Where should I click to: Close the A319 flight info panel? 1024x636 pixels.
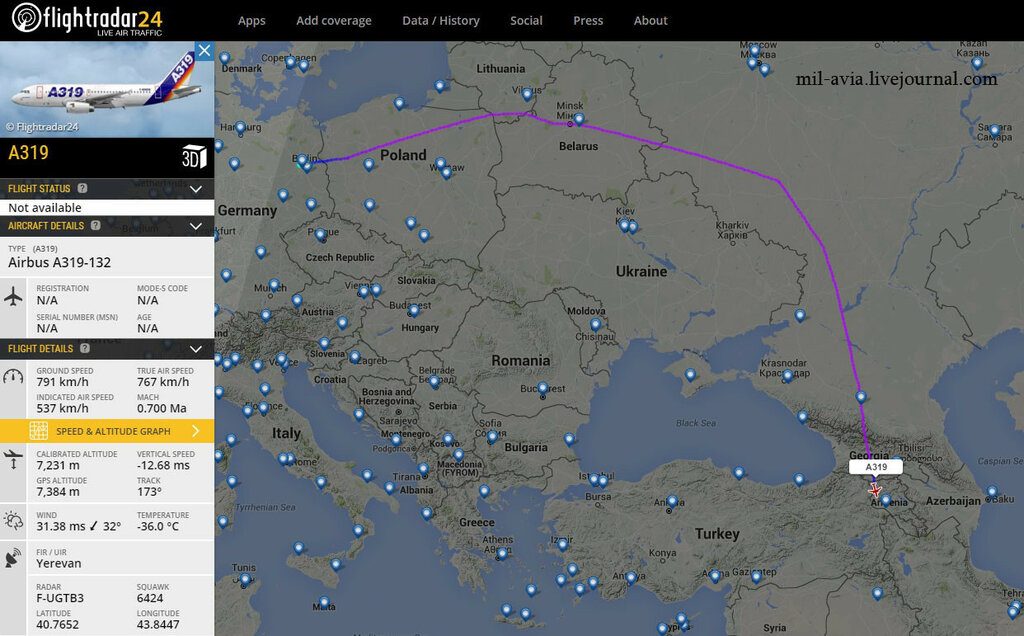204,50
